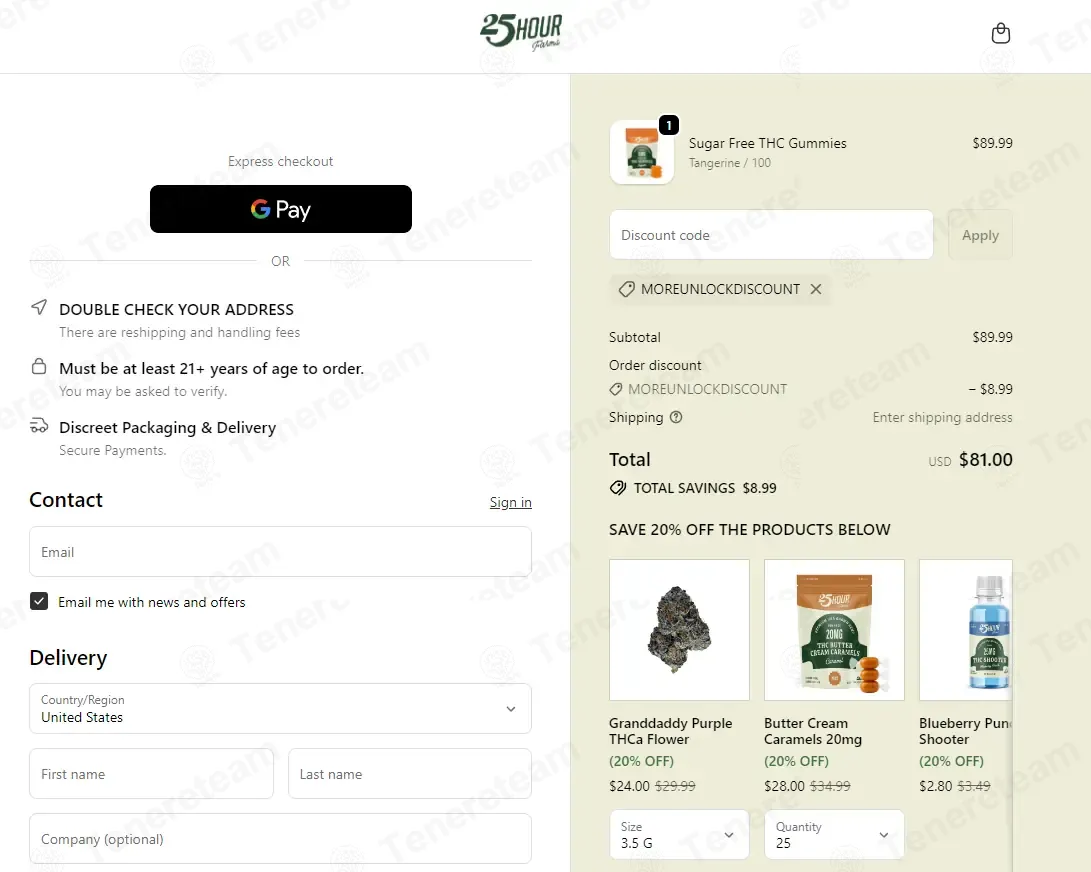The image size is (1091, 872).
Task: Click the Blueberry Punch Shooter price $2.80
Action: 935,786
